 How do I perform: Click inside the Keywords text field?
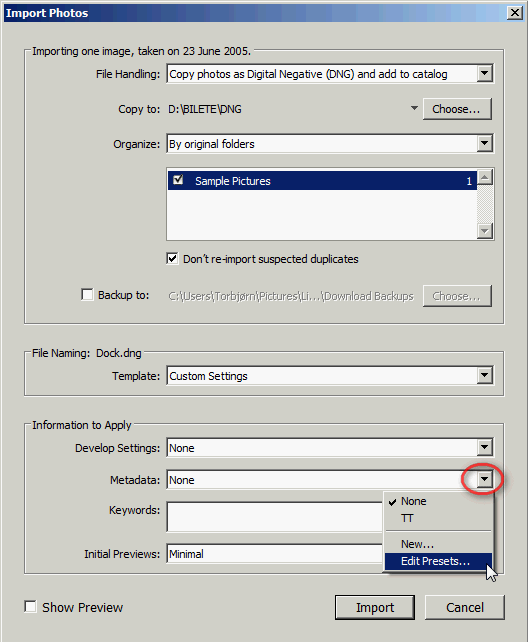pos(275,517)
